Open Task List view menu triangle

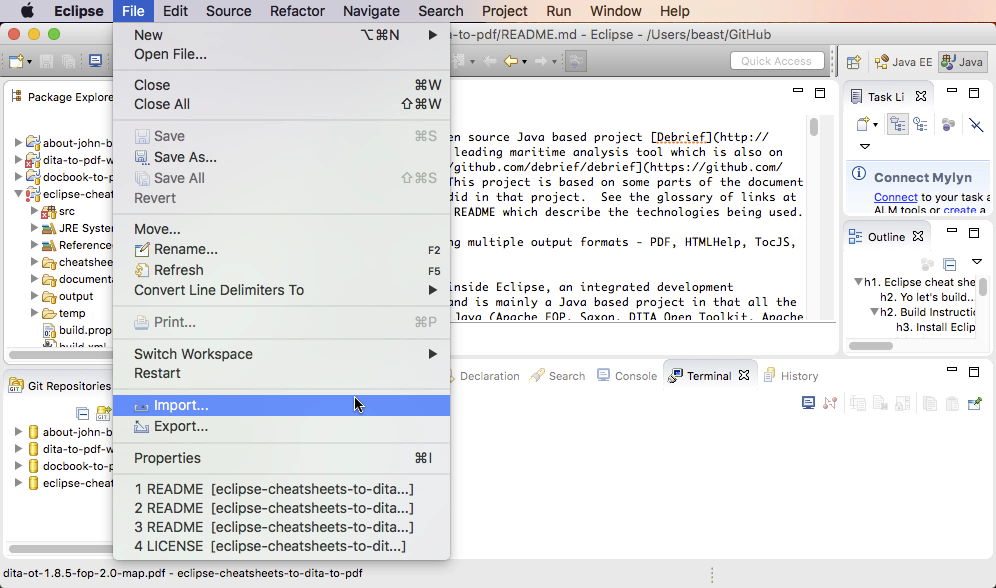[865, 147]
